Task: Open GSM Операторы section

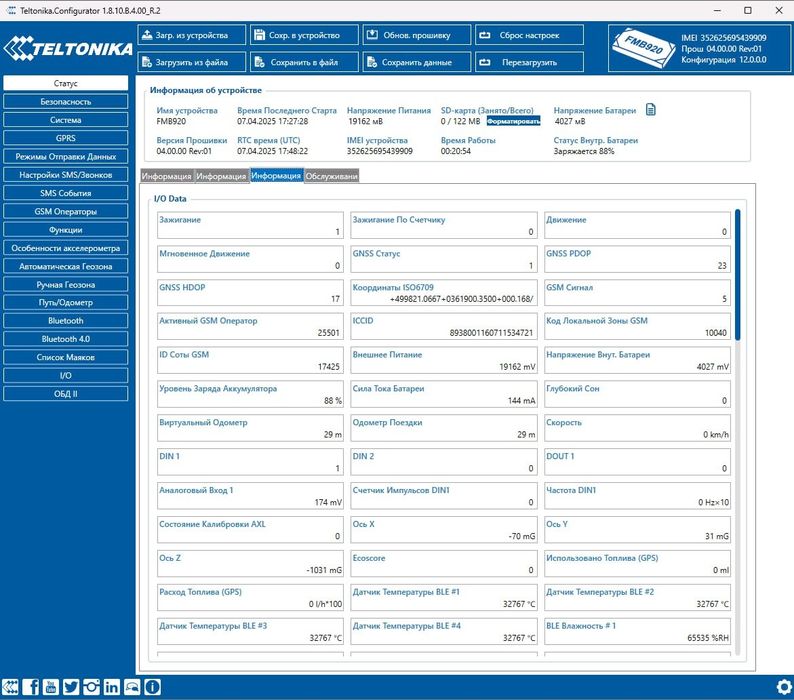Action: (x=65, y=211)
